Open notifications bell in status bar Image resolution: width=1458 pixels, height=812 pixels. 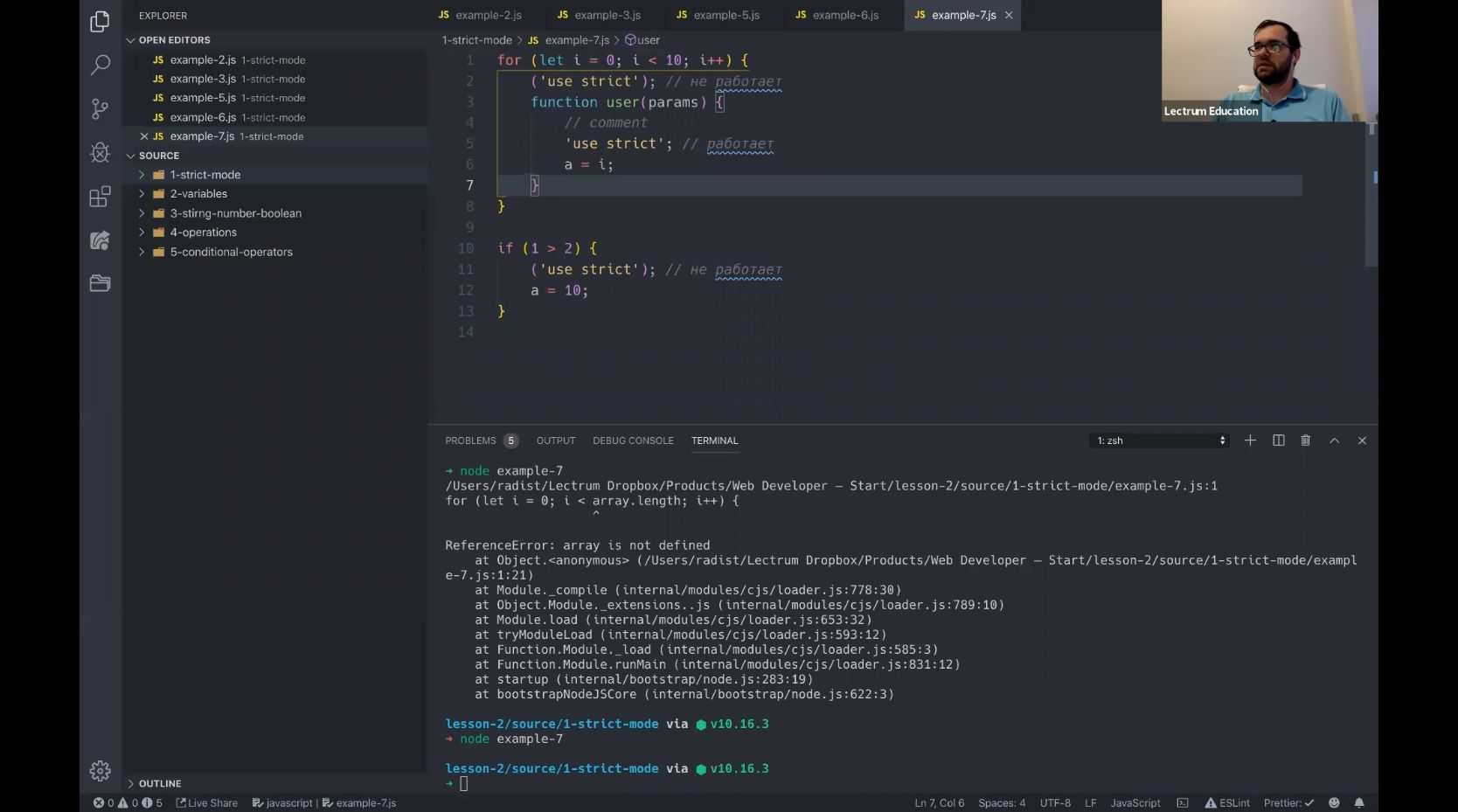pyautogui.click(x=1359, y=802)
